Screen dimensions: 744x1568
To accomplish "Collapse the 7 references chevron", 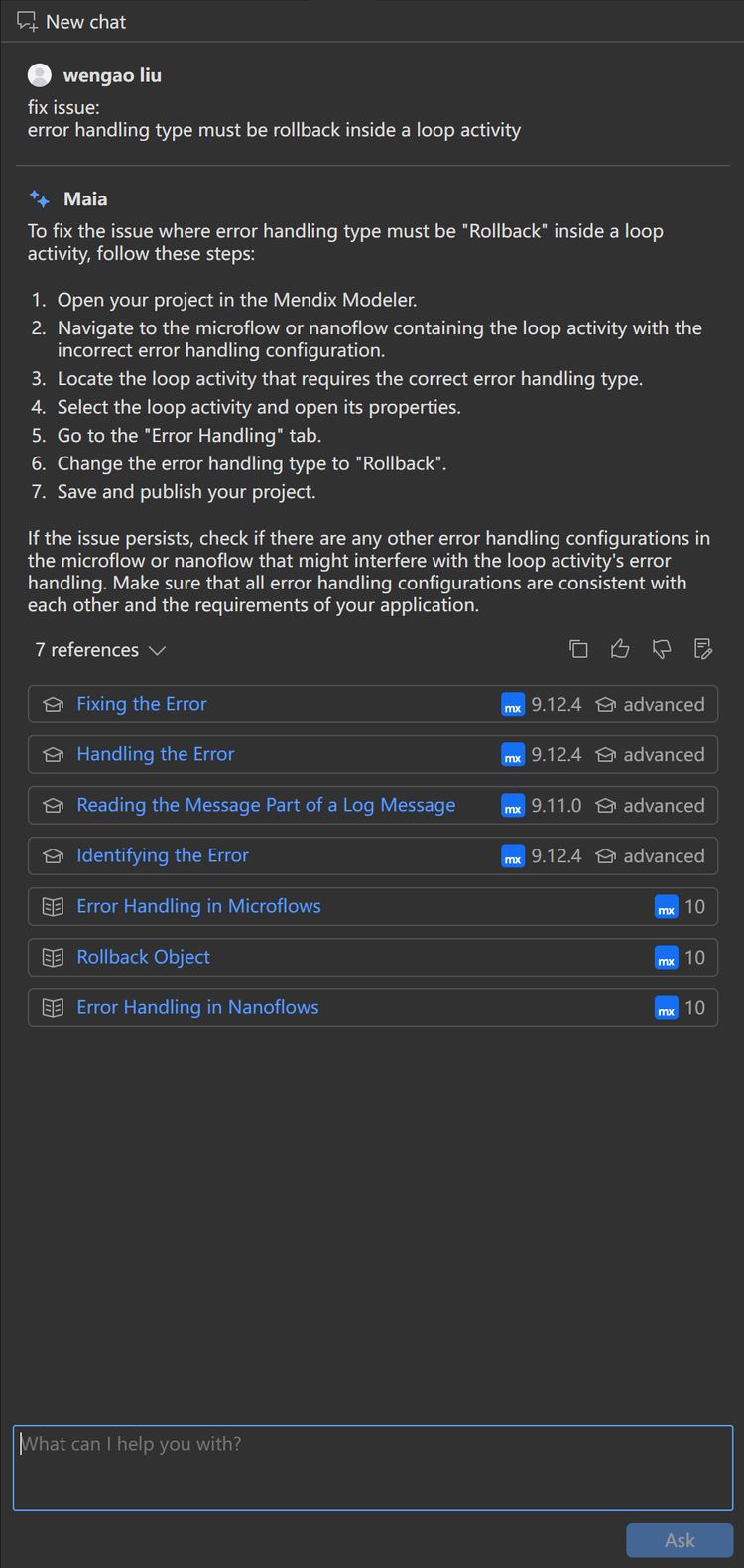I will pos(157,651).
